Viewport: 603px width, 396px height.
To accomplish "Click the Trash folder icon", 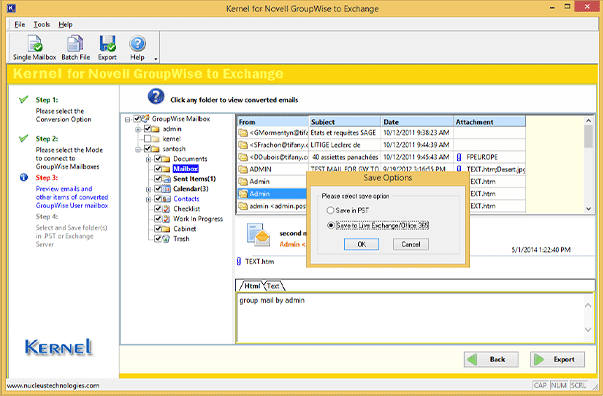I will (166, 239).
